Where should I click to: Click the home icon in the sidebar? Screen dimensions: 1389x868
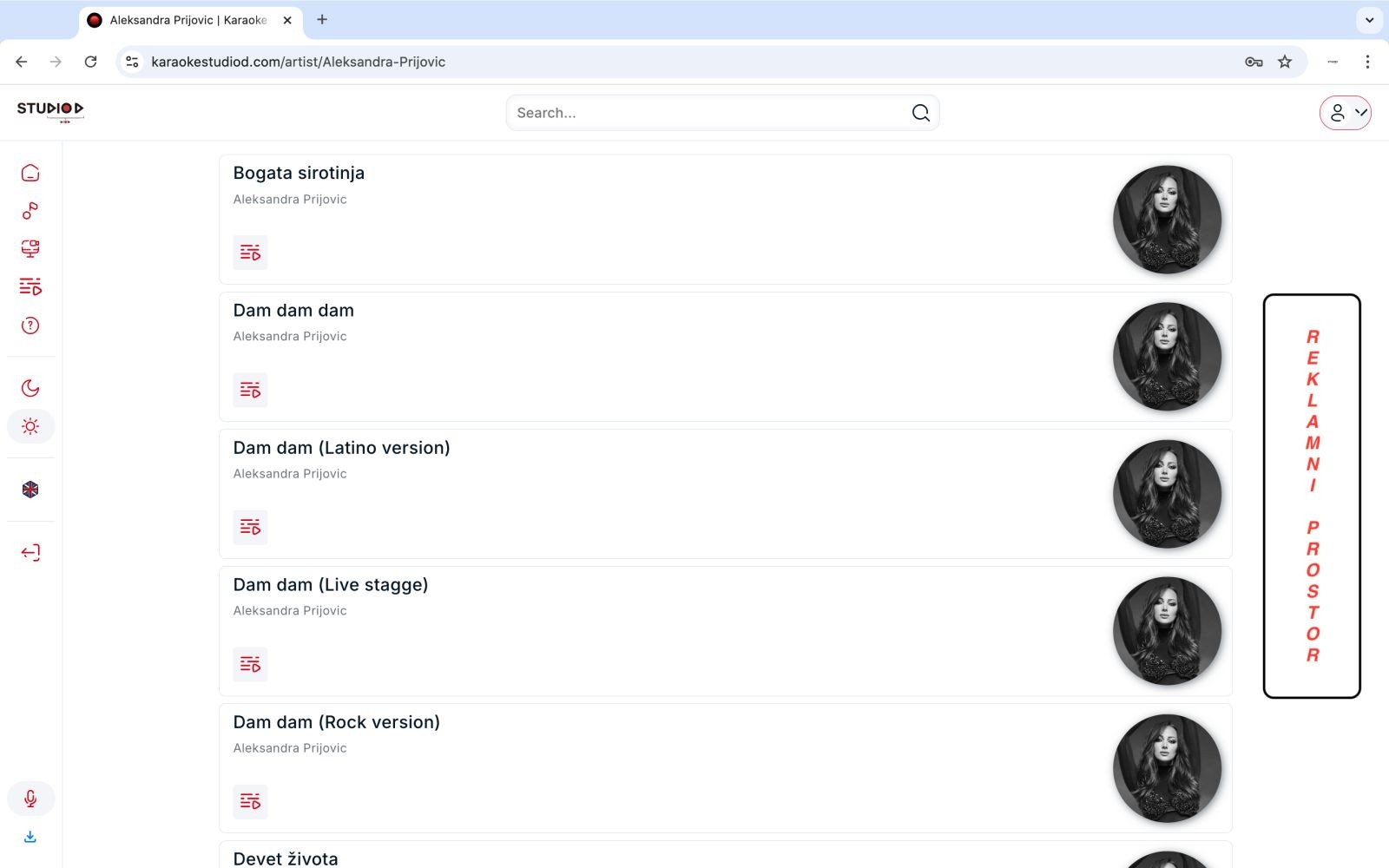point(30,173)
